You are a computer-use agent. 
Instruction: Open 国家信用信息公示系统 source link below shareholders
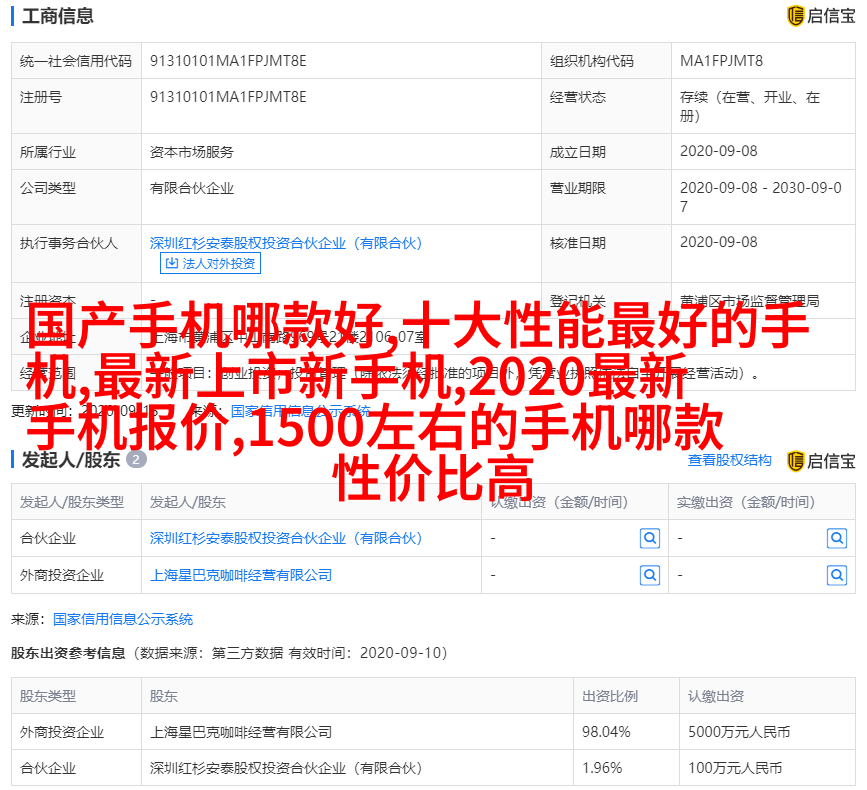(123, 619)
